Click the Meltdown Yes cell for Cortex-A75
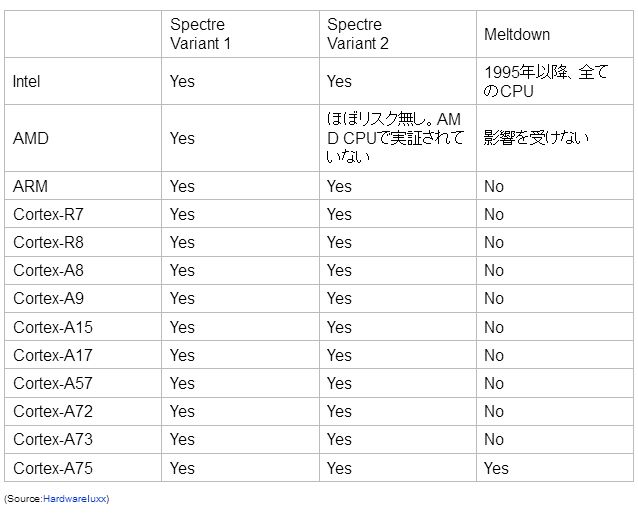This screenshot has height=519, width=638. pos(496,467)
